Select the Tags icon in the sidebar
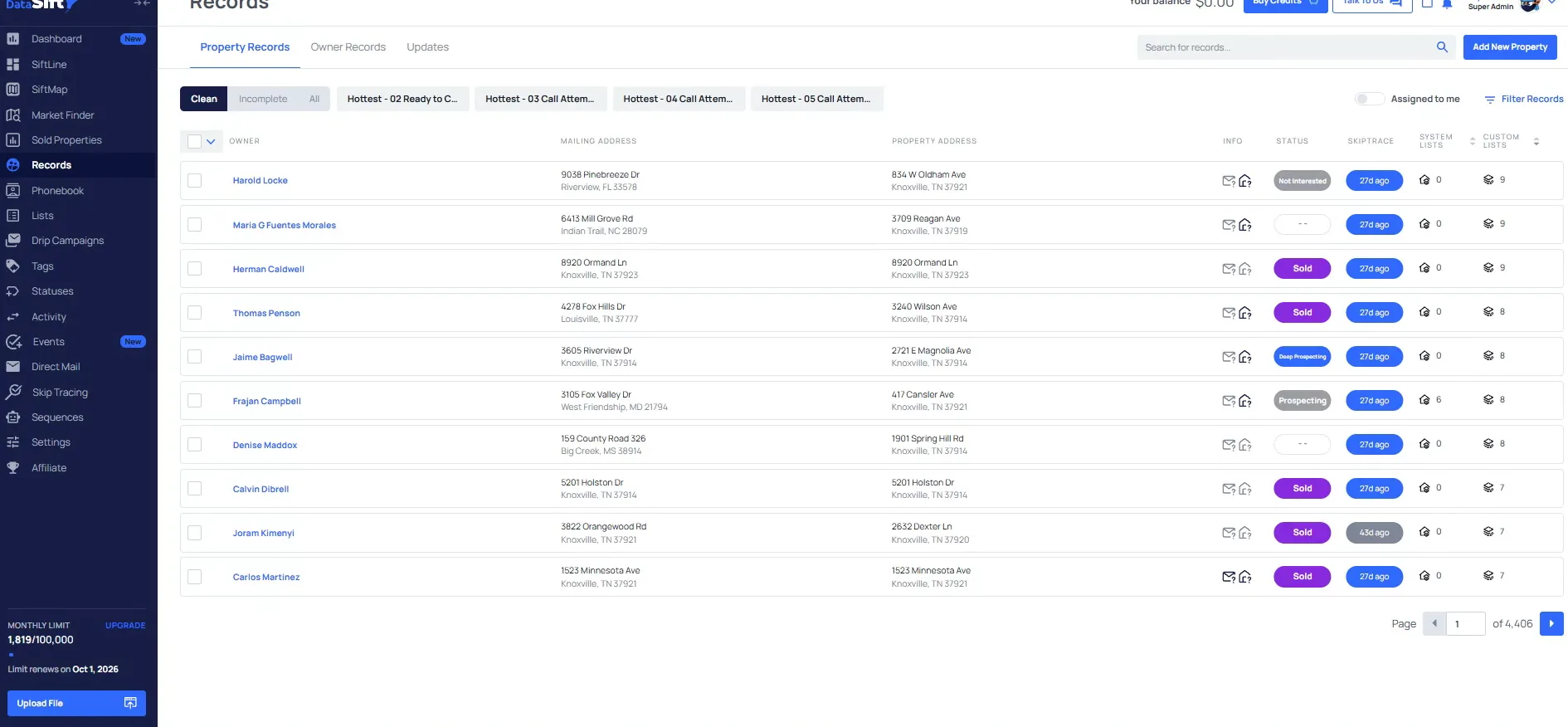This screenshot has height=727, width=1568. [x=13, y=266]
